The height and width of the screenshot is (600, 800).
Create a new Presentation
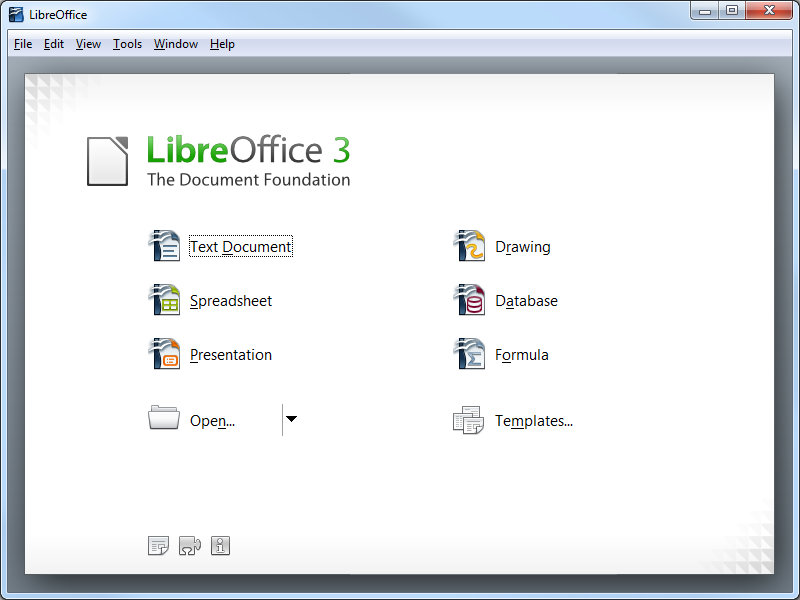pos(231,355)
